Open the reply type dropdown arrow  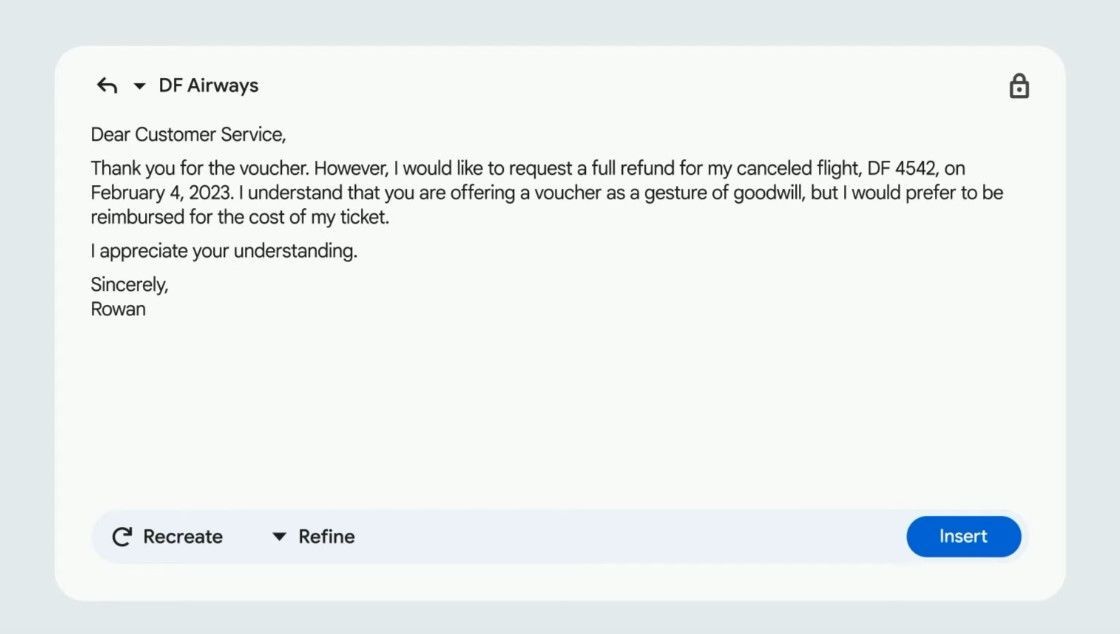coord(139,87)
